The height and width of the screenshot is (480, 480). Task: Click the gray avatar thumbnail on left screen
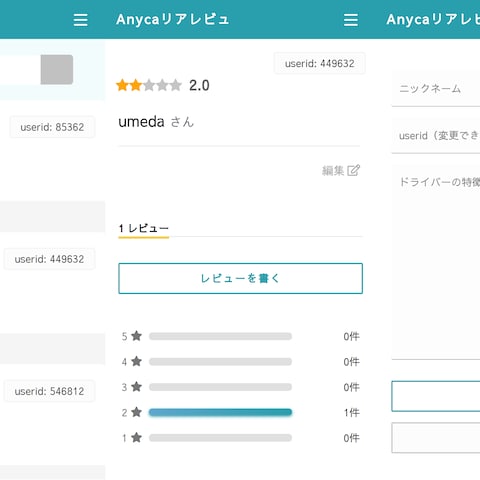pyautogui.click(x=57, y=69)
